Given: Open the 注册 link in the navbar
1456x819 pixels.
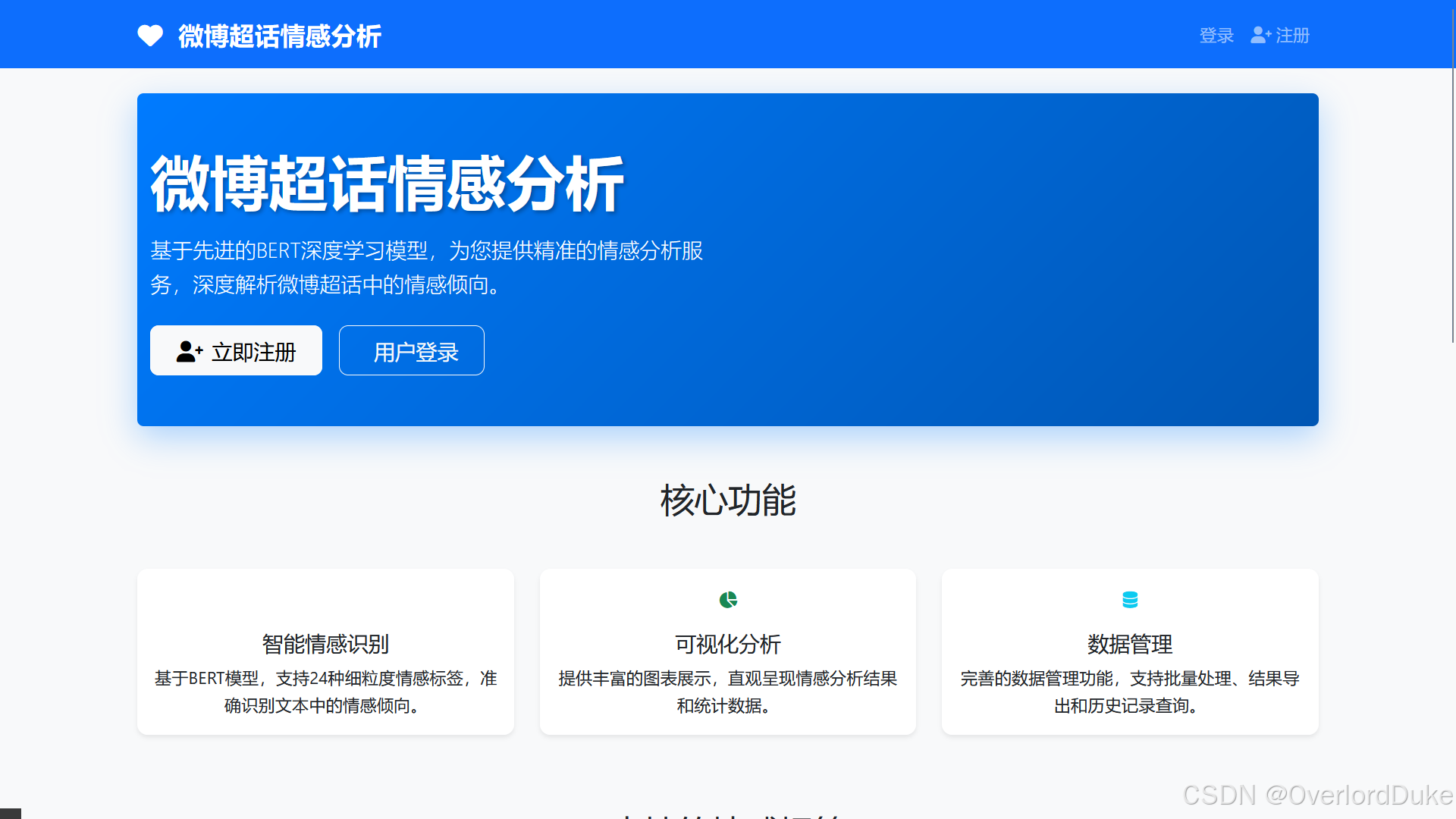Looking at the screenshot, I should point(1280,36).
